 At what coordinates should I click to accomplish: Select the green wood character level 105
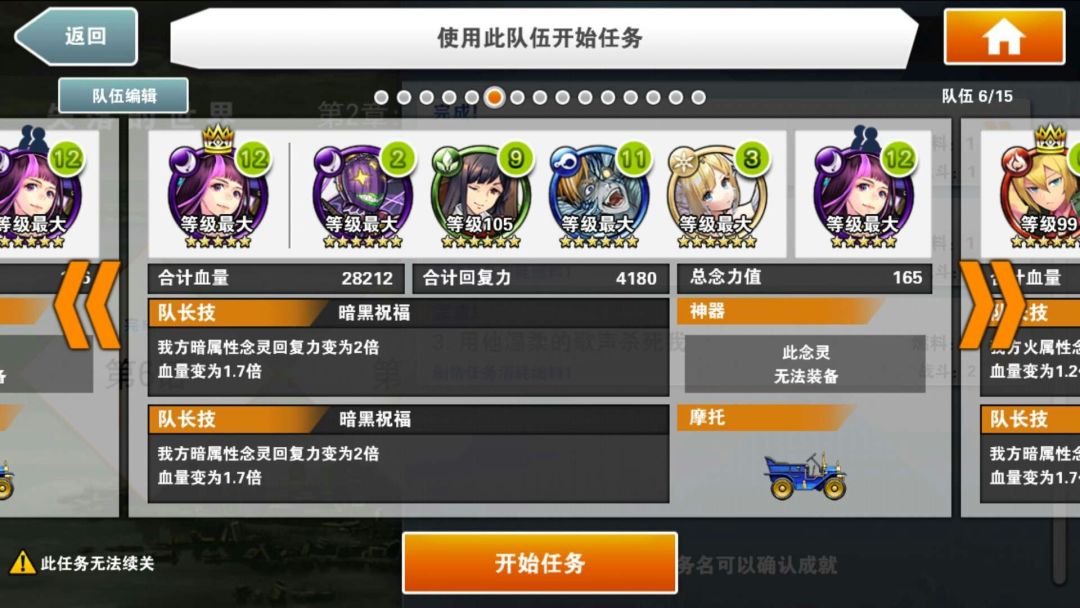(481, 194)
